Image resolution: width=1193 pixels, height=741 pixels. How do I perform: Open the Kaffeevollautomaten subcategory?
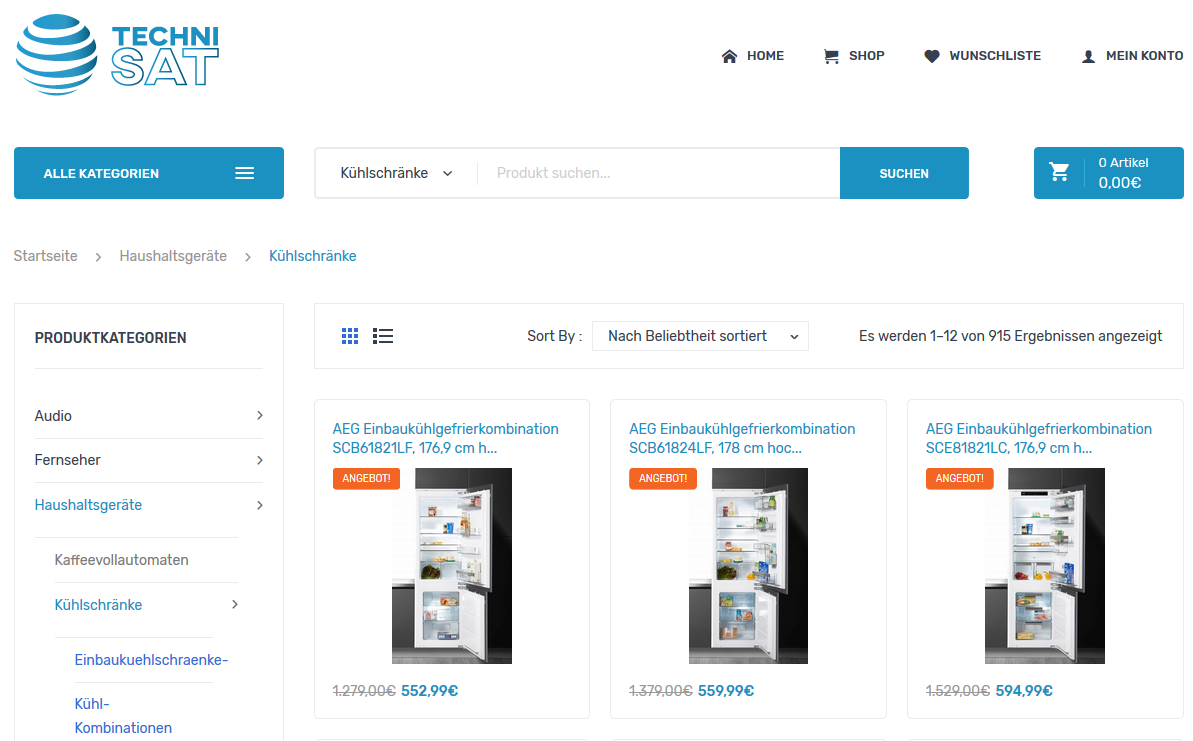pos(122,560)
